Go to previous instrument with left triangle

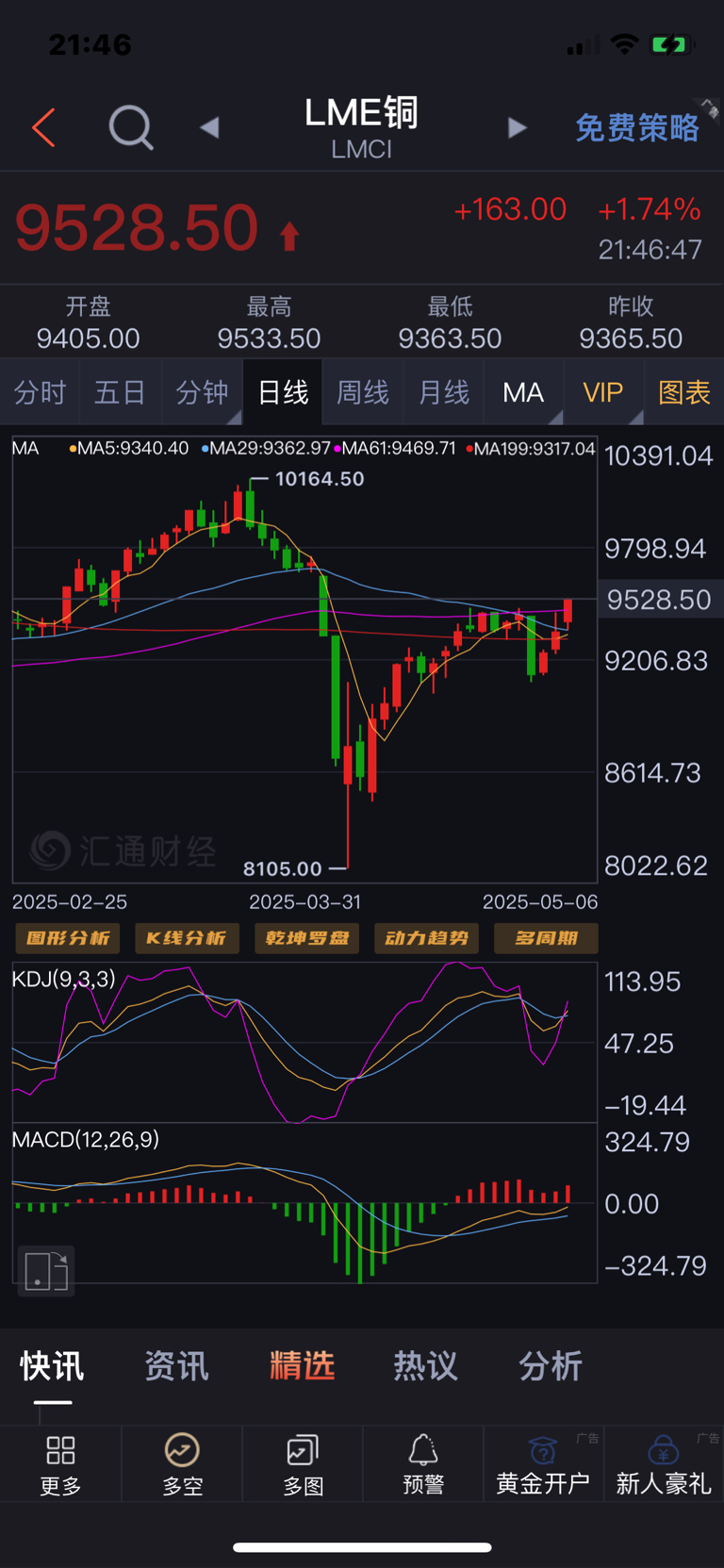(x=209, y=127)
